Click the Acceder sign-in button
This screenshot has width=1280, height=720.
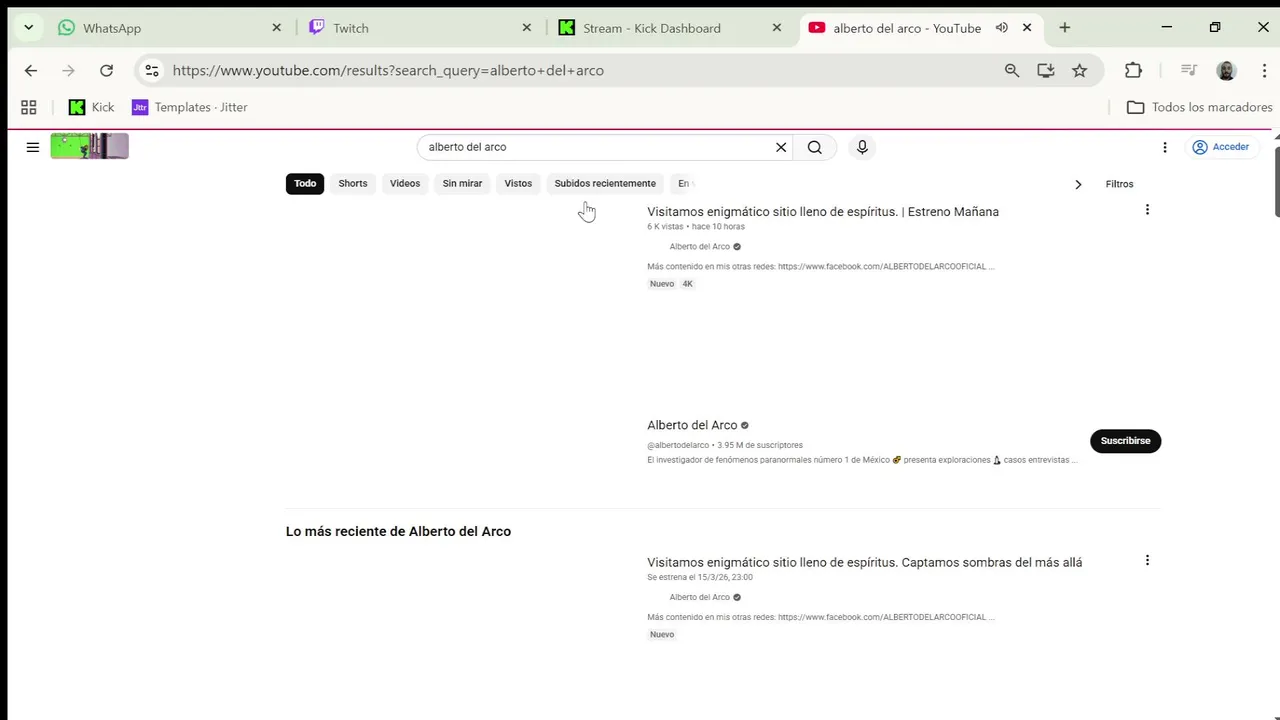point(1221,147)
